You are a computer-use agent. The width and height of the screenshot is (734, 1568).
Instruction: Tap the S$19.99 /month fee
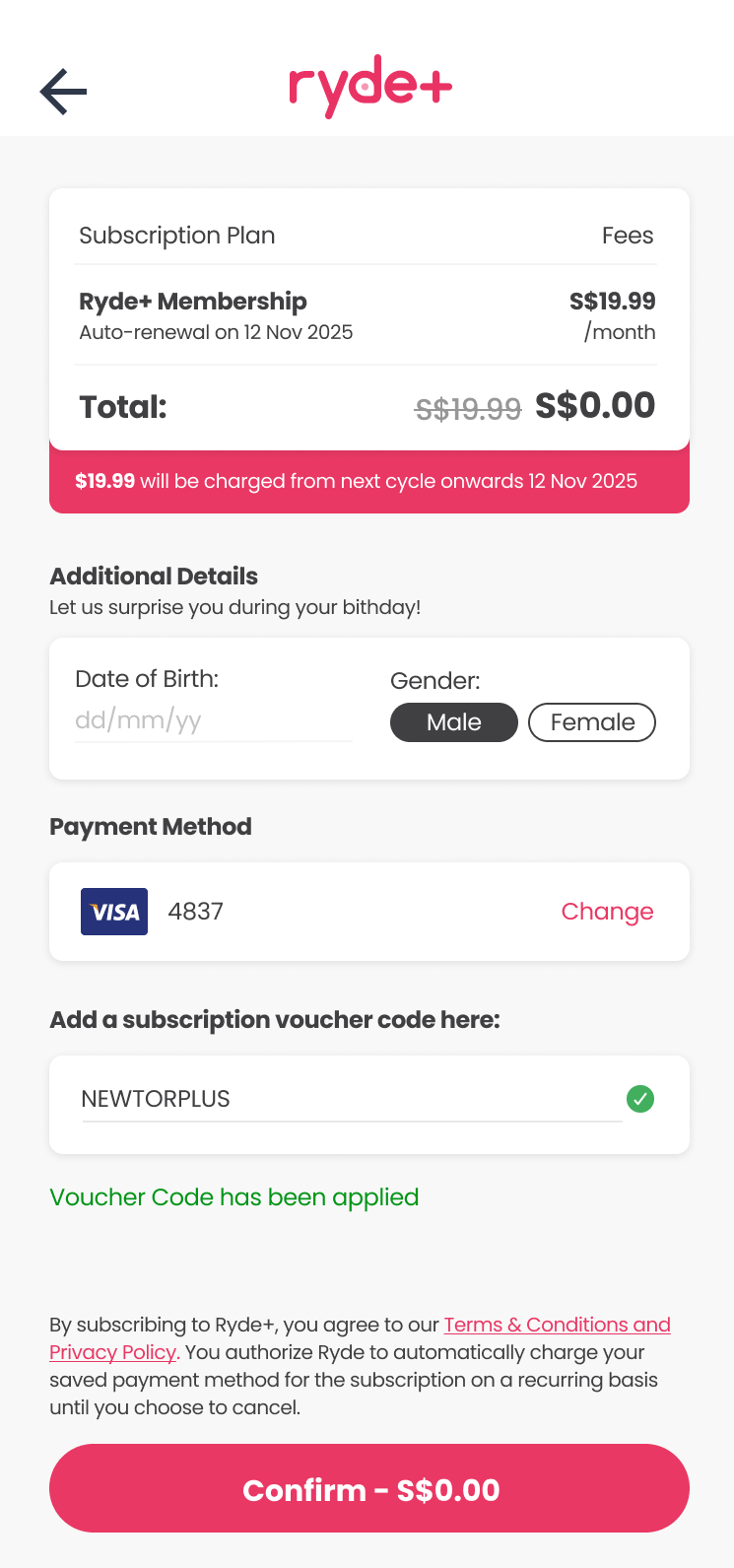pyautogui.click(x=612, y=314)
